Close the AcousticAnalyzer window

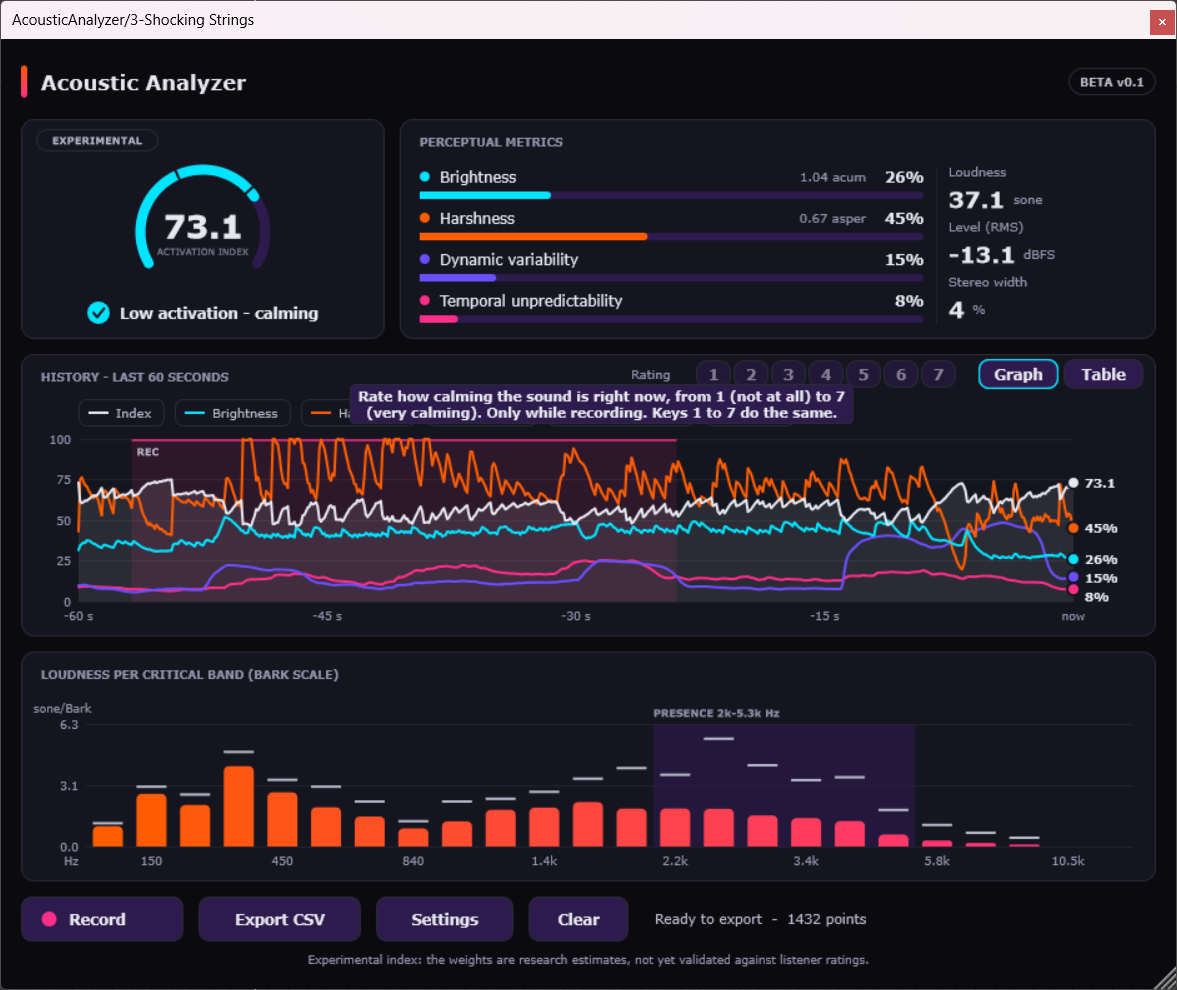point(1162,22)
